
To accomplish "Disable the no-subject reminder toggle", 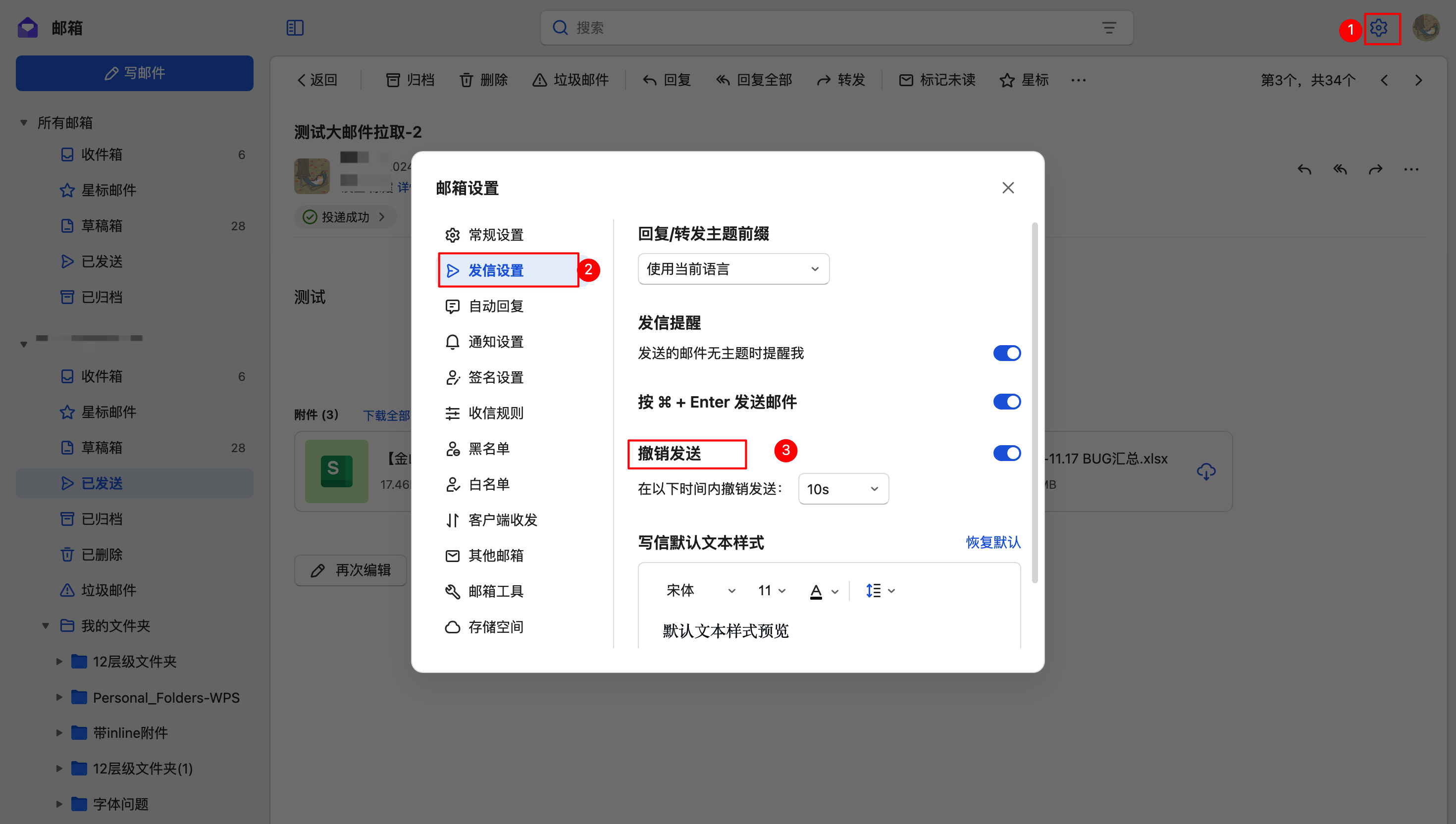I will coord(1006,353).
